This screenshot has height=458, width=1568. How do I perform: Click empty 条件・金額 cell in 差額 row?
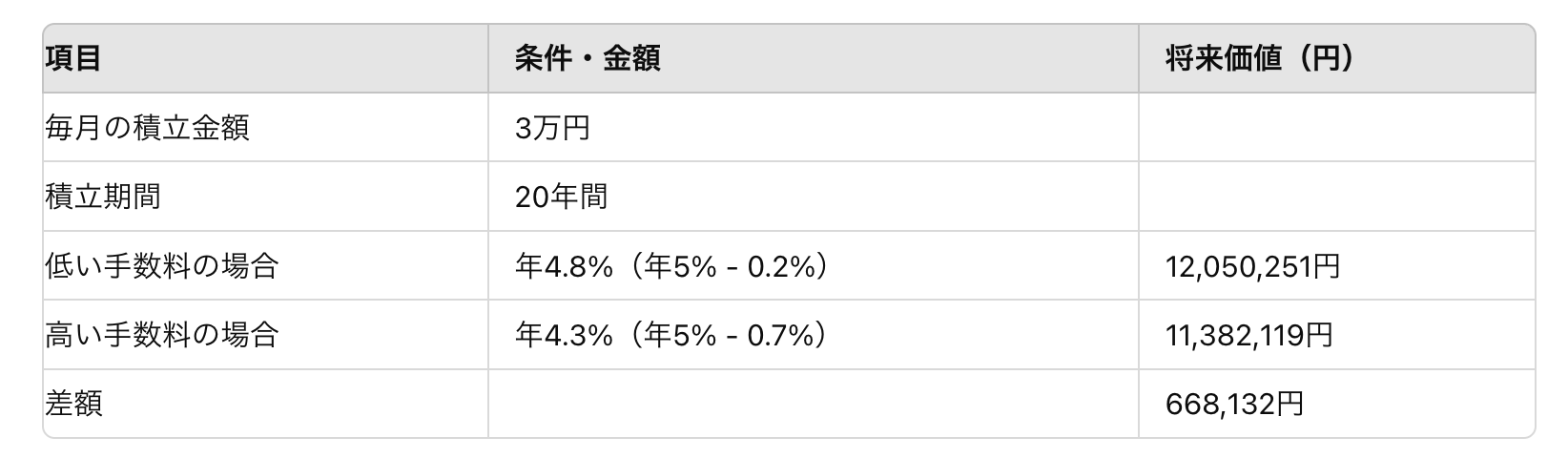pos(813,404)
